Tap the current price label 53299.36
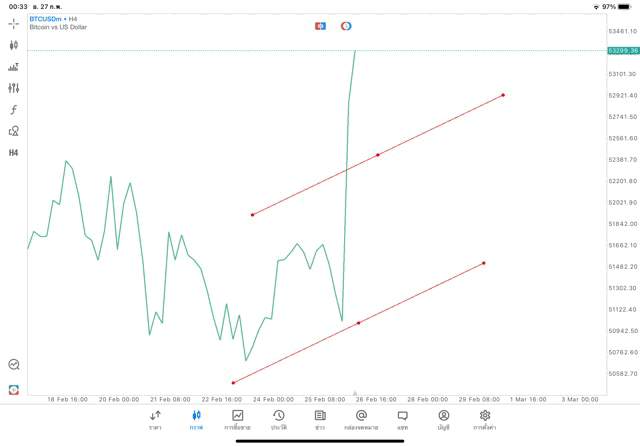This screenshot has width=640, height=447. (622, 50)
